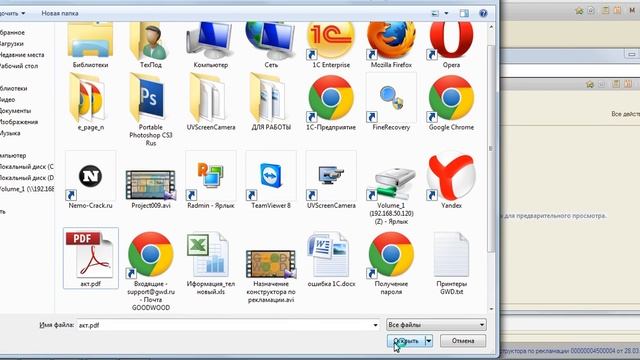Image resolution: width=640 pixels, height=360 pixels.
Task: Click the Новая папка button
Action: pos(60,13)
